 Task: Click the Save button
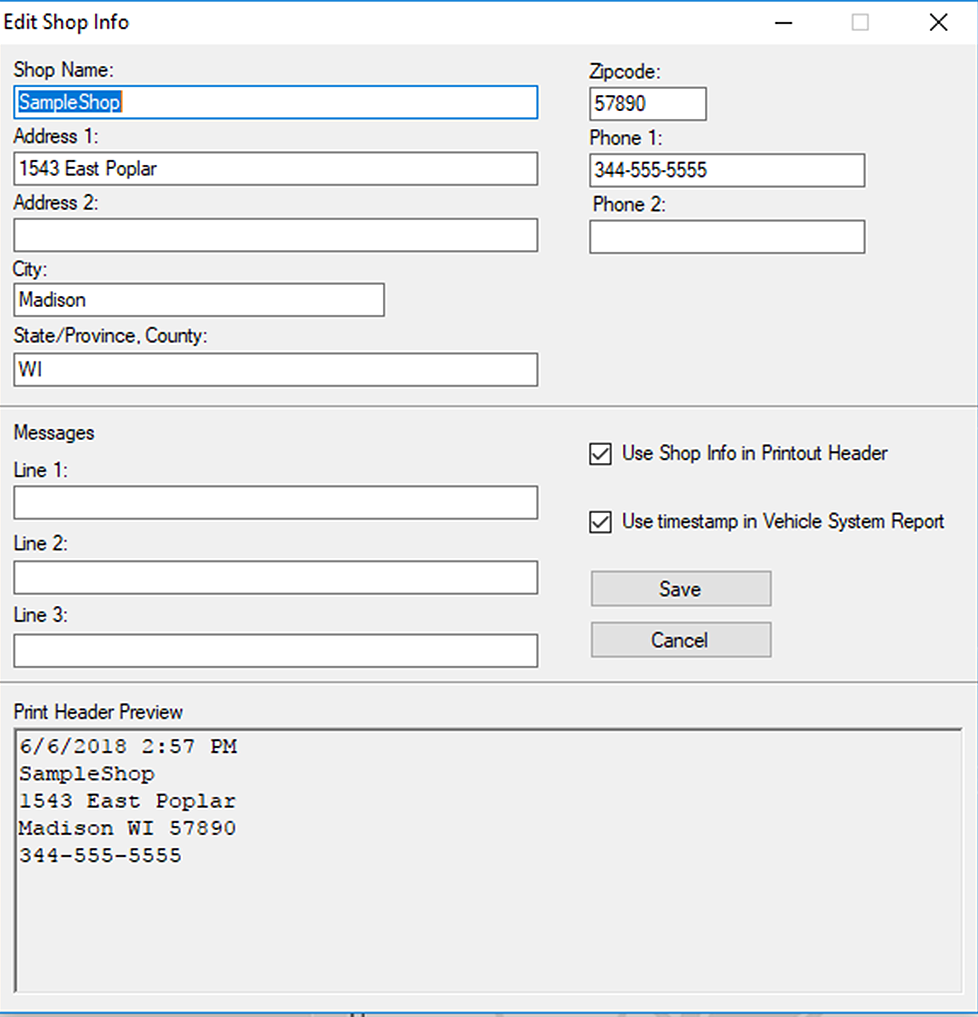click(680, 588)
